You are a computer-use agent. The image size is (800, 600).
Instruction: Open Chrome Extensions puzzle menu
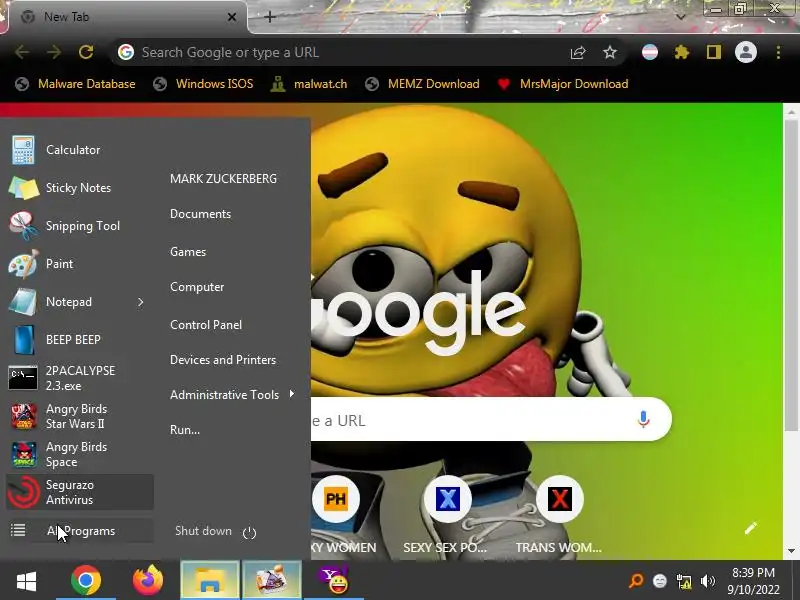[682, 52]
